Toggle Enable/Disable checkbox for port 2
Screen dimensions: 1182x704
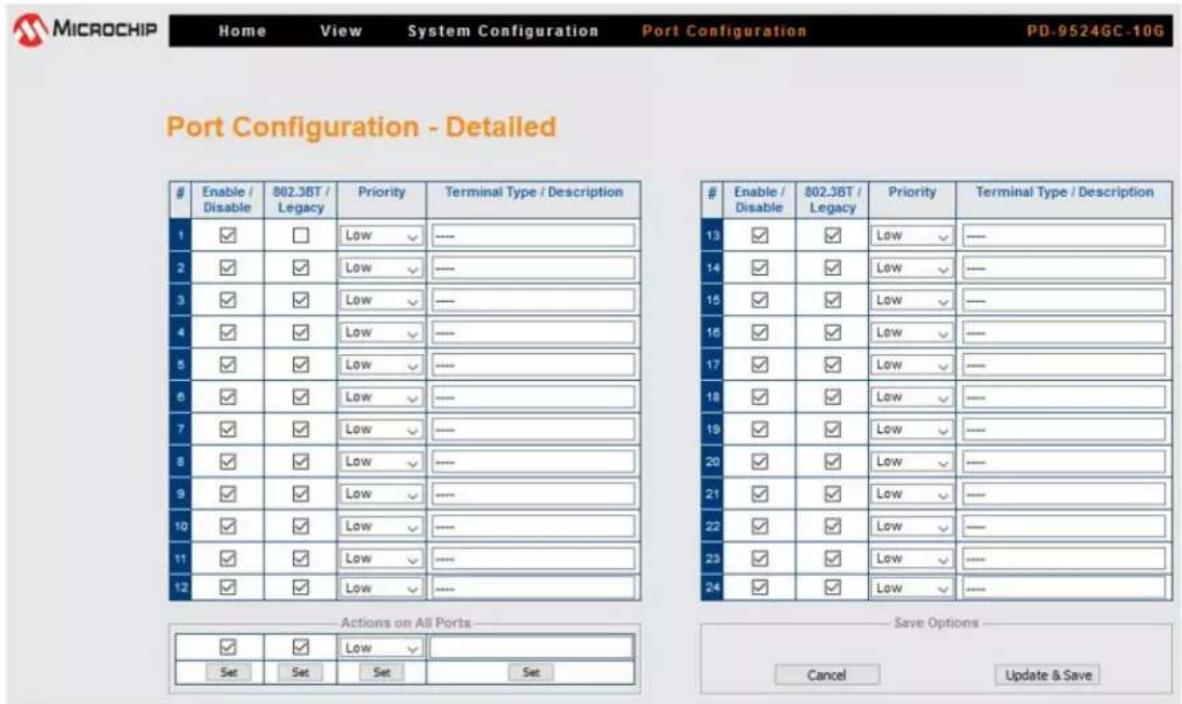click(228, 268)
